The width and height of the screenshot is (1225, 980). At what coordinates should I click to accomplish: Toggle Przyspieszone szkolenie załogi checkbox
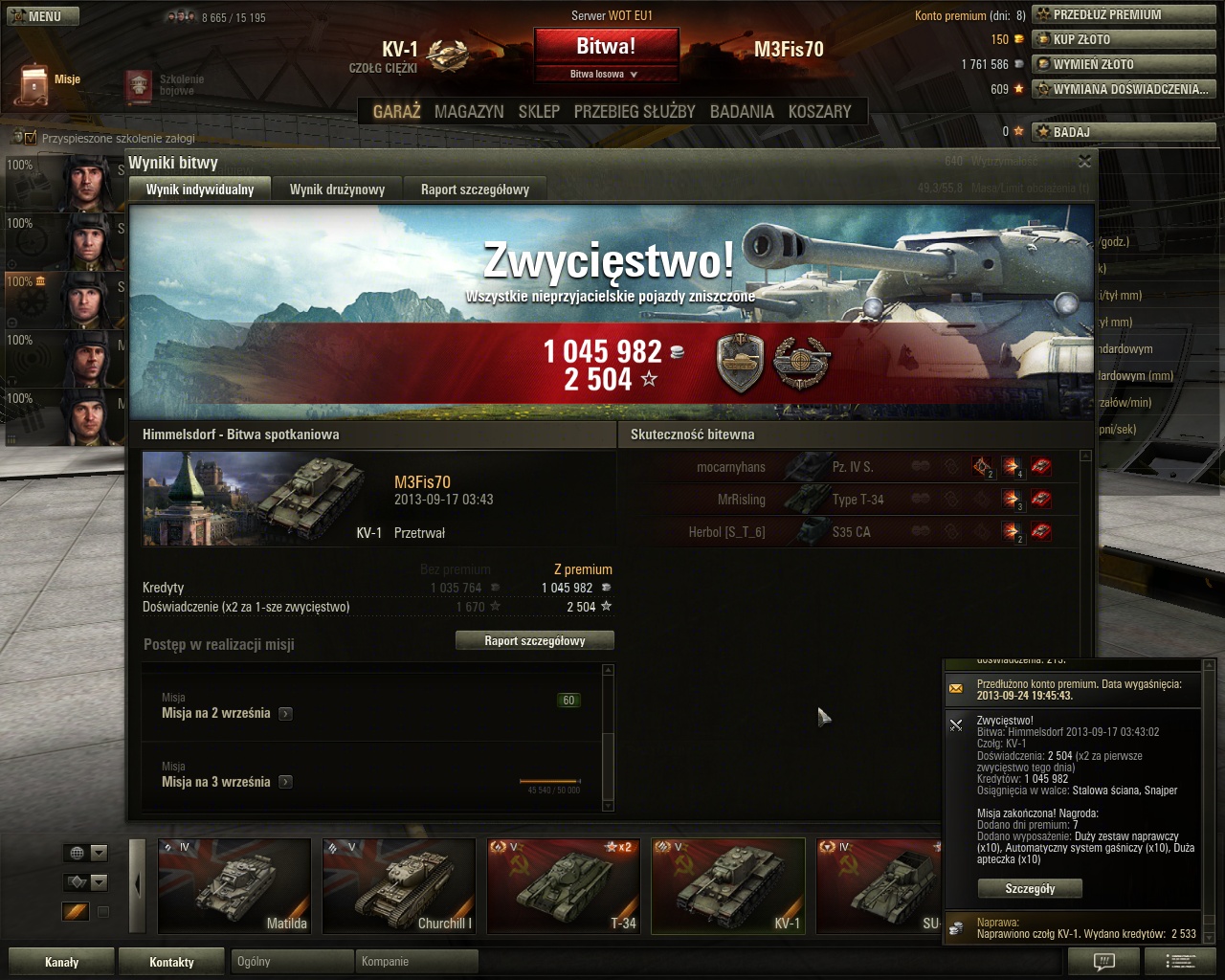point(30,138)
